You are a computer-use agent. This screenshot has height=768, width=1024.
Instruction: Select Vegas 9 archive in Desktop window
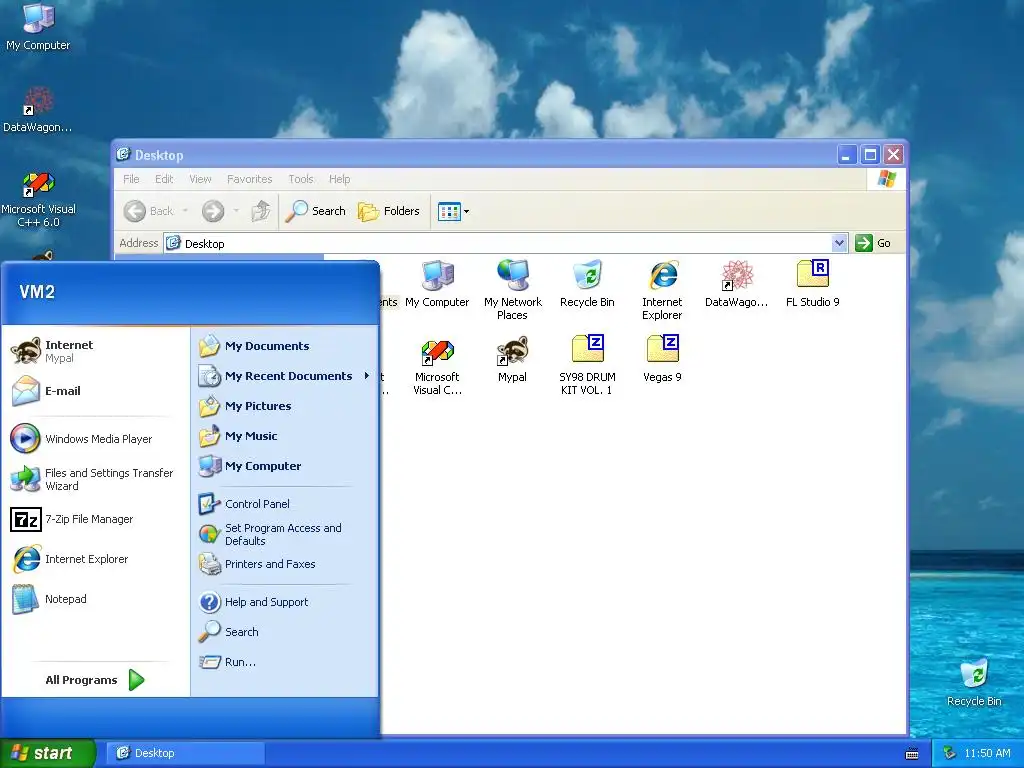(x=662, y=358)
